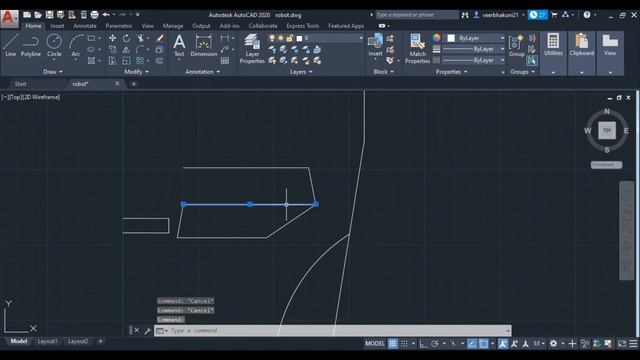This screenshot has height=360, width=640.
Task: Expand the Properties panel
Action: tap(451, 72)
